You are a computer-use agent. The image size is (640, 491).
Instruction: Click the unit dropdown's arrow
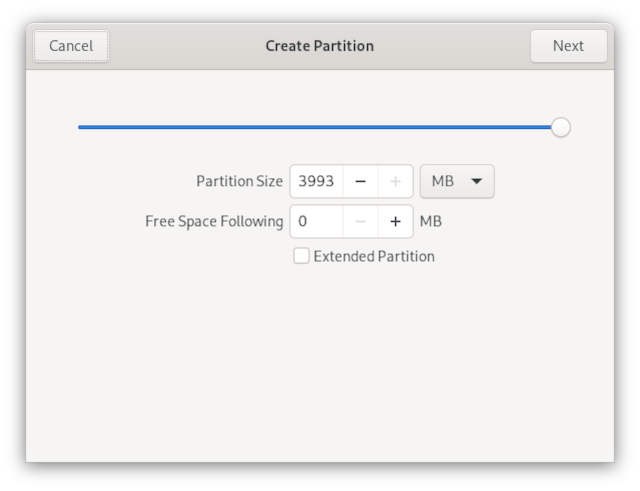pos(476,182)
